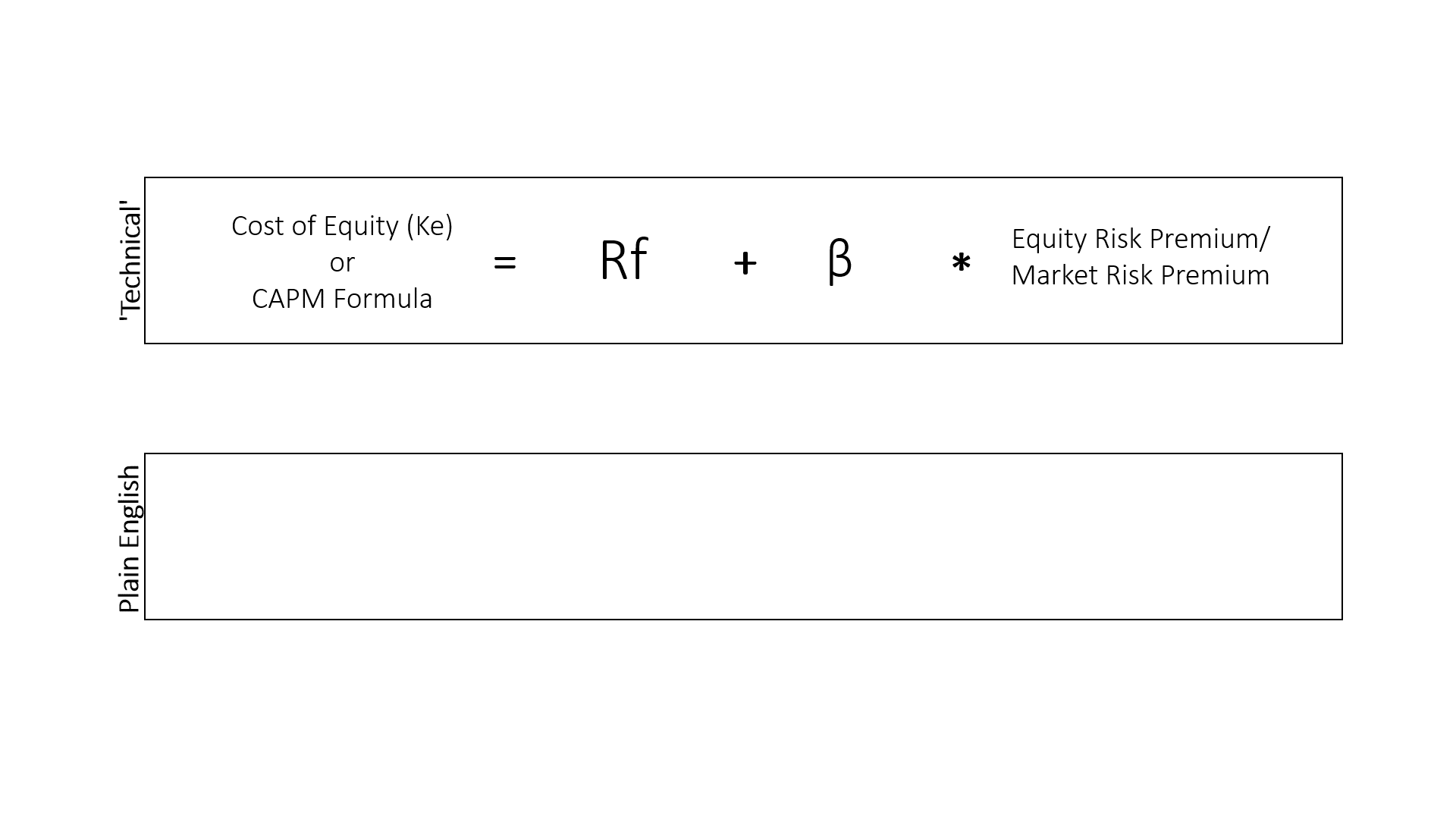Screen dimensions: 1456x819
Task: Click the word "Plain" in the vertical label
Action: (x=130, y=582)
